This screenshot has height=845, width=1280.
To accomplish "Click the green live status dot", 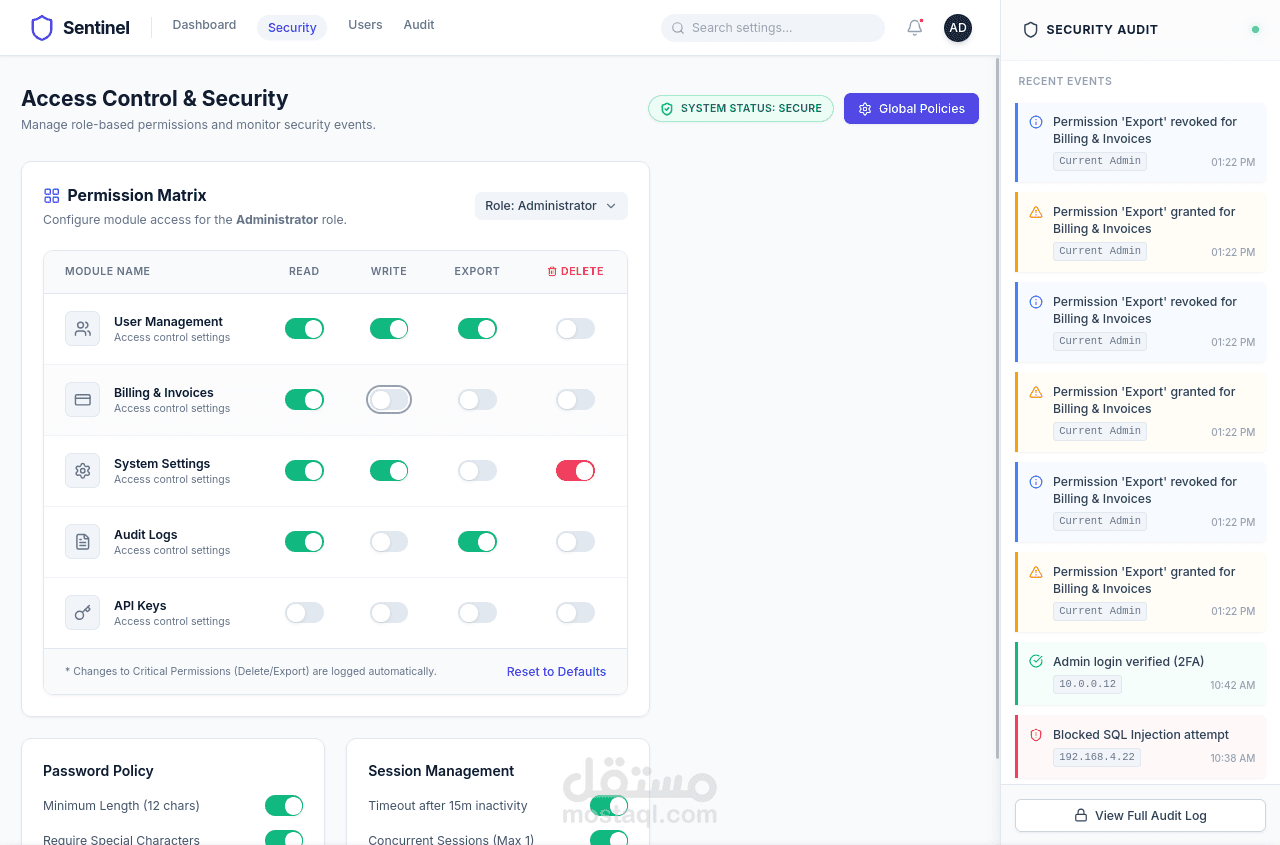I will click(1255, 30).
